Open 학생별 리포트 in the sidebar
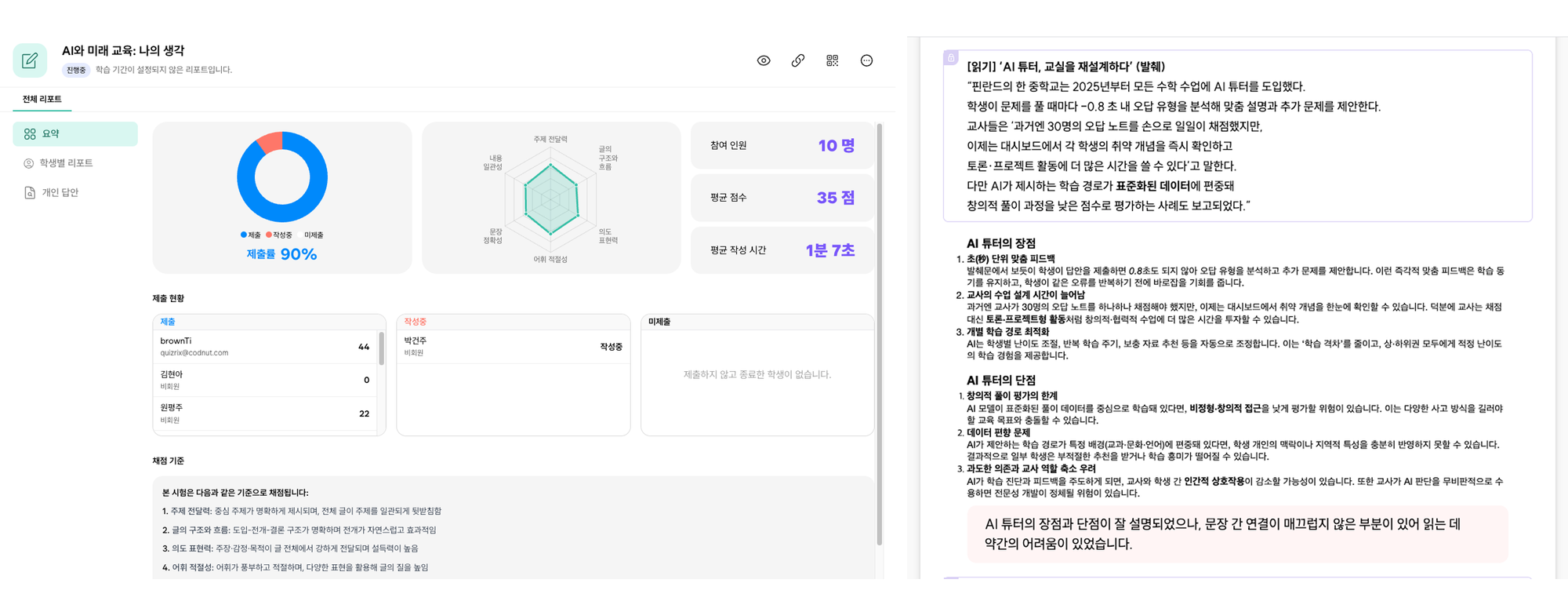The image size is (1568, 612). 66,163
